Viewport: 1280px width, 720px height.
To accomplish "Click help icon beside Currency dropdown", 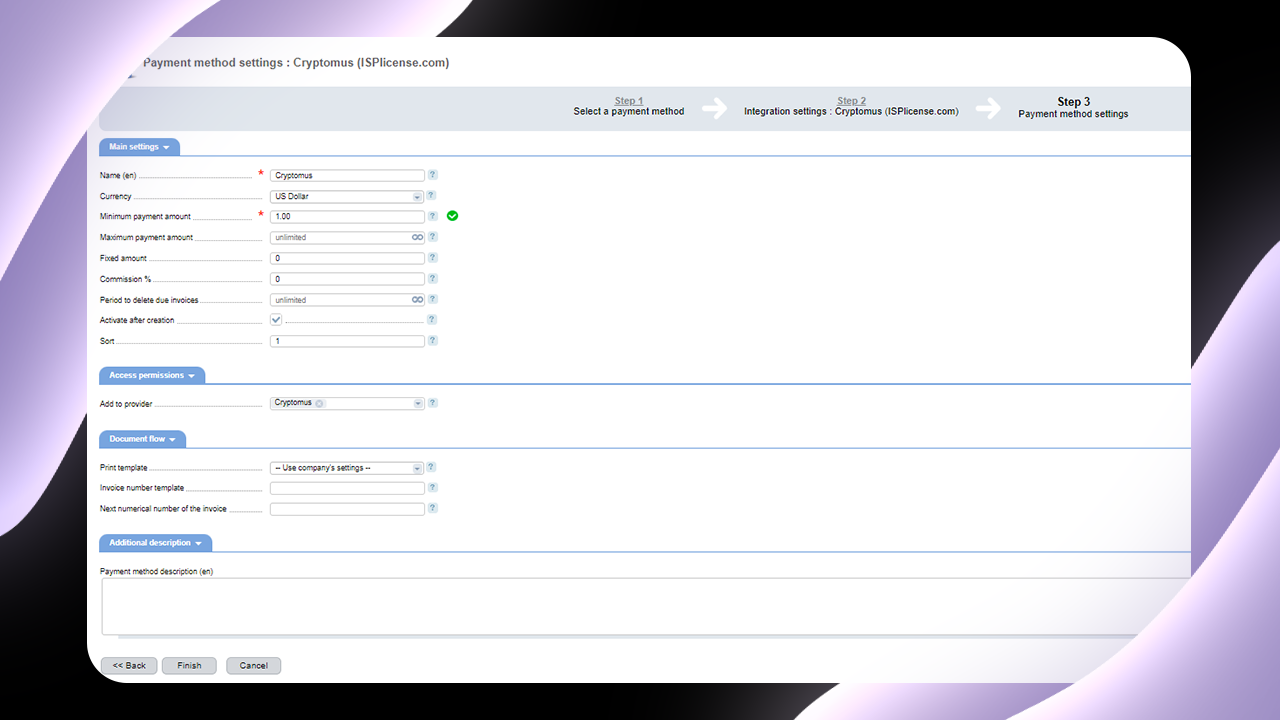I will point(431,196).
